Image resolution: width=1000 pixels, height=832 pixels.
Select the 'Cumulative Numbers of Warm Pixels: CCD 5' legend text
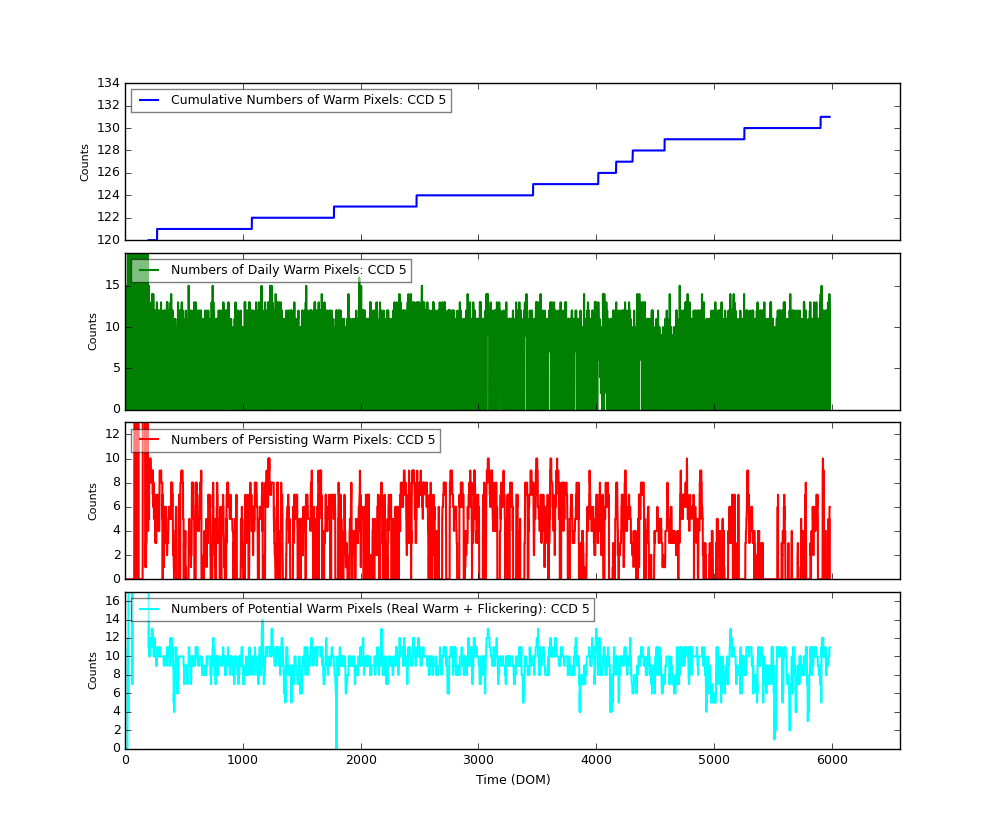[x=308, y=100]
